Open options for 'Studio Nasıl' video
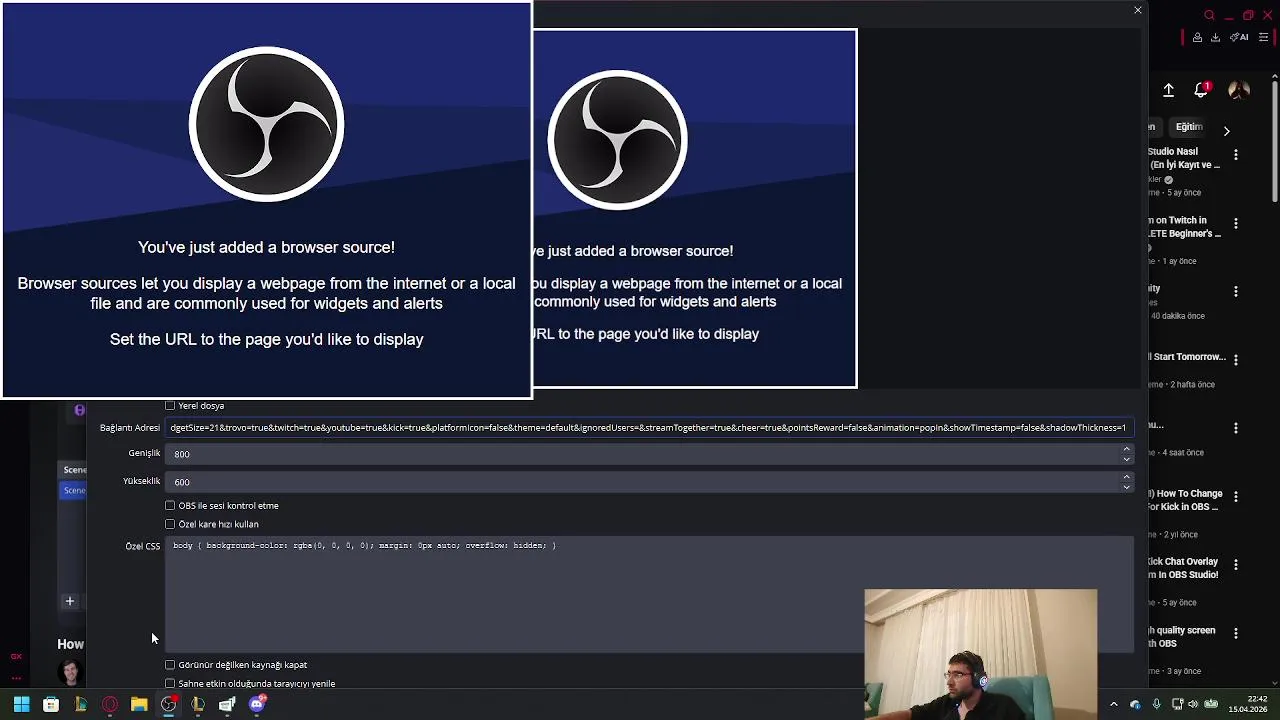The width and height of the screenshot is (1280, 720). pos(1236,155)
